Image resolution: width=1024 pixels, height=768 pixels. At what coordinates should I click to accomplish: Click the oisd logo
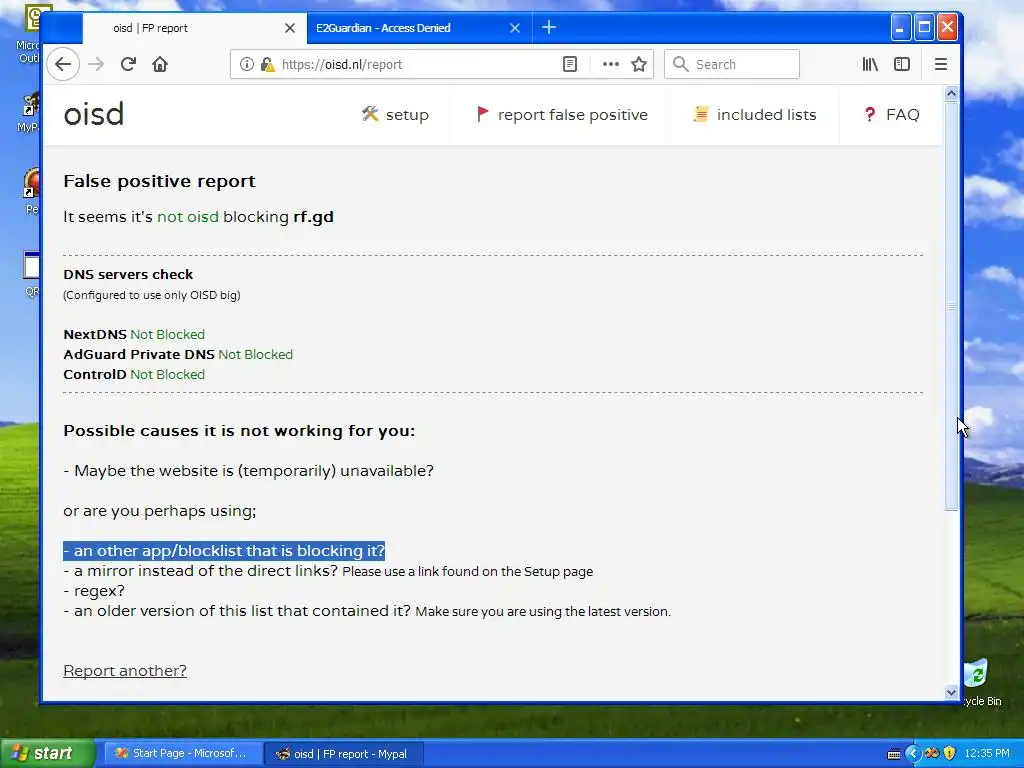point(93,115)
